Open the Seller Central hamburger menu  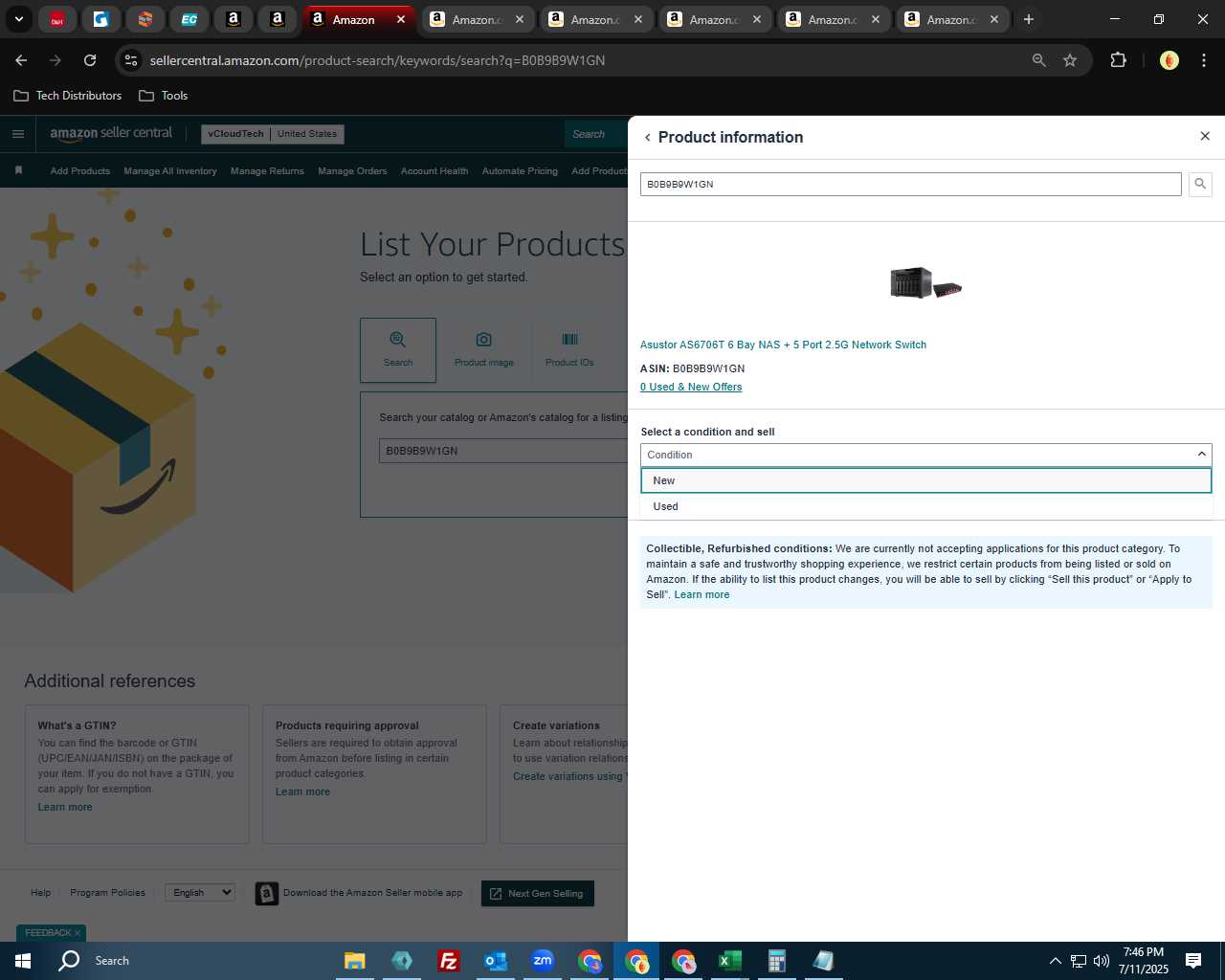[x=17, y=134]
